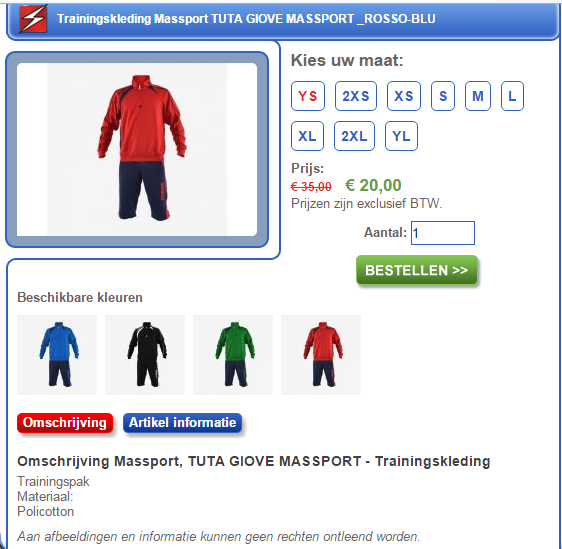Select size 2XS
Image resolution: width=562 pixels, height=549 pixels.
pos(356,96)
